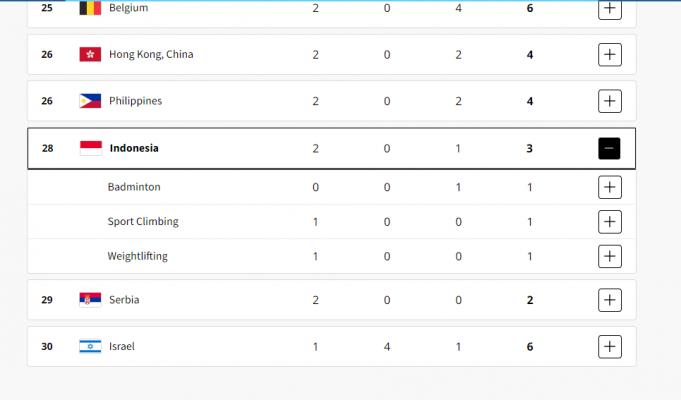Expand the Belgium medal breakdown
Viewport: 681px width, 400px height.
tap(610, 8)
